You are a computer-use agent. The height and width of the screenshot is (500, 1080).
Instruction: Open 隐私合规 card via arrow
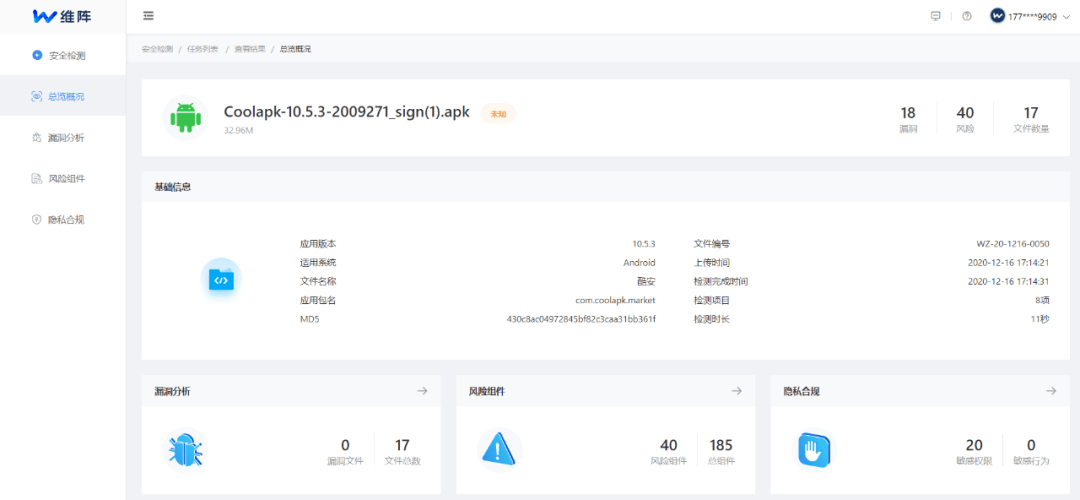tap(1051, 391)
